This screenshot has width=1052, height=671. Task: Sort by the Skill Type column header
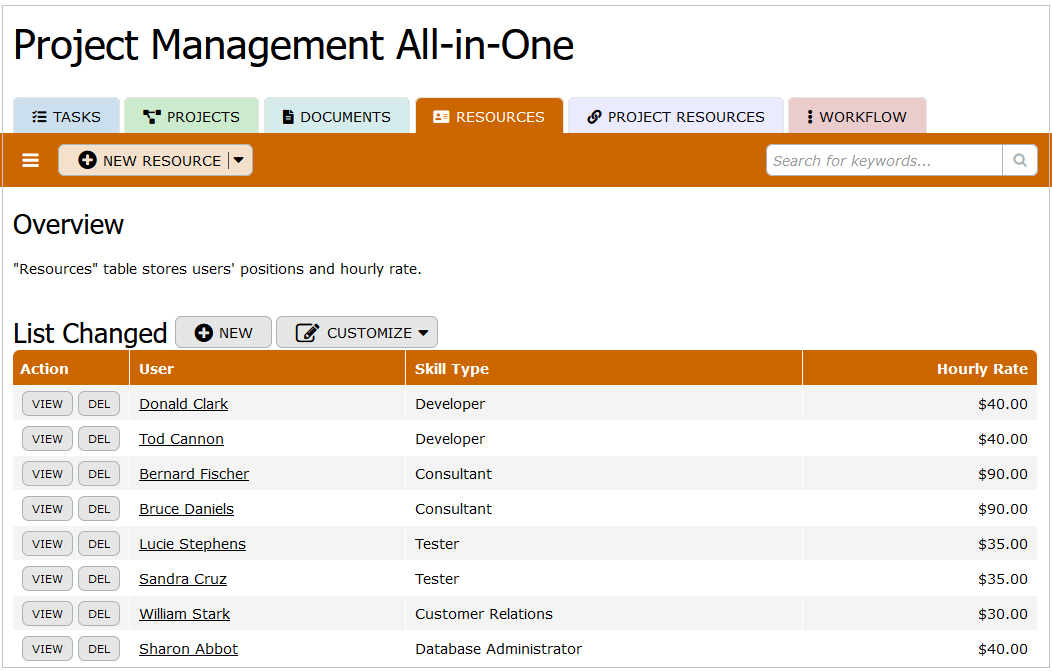point(452,369)
